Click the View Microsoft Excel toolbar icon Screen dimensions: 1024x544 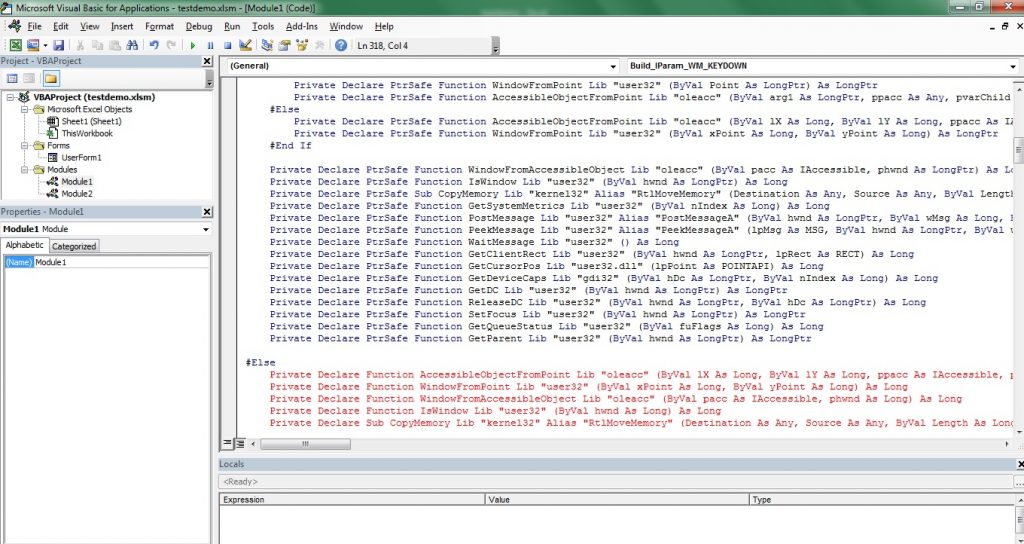[16, 46]
